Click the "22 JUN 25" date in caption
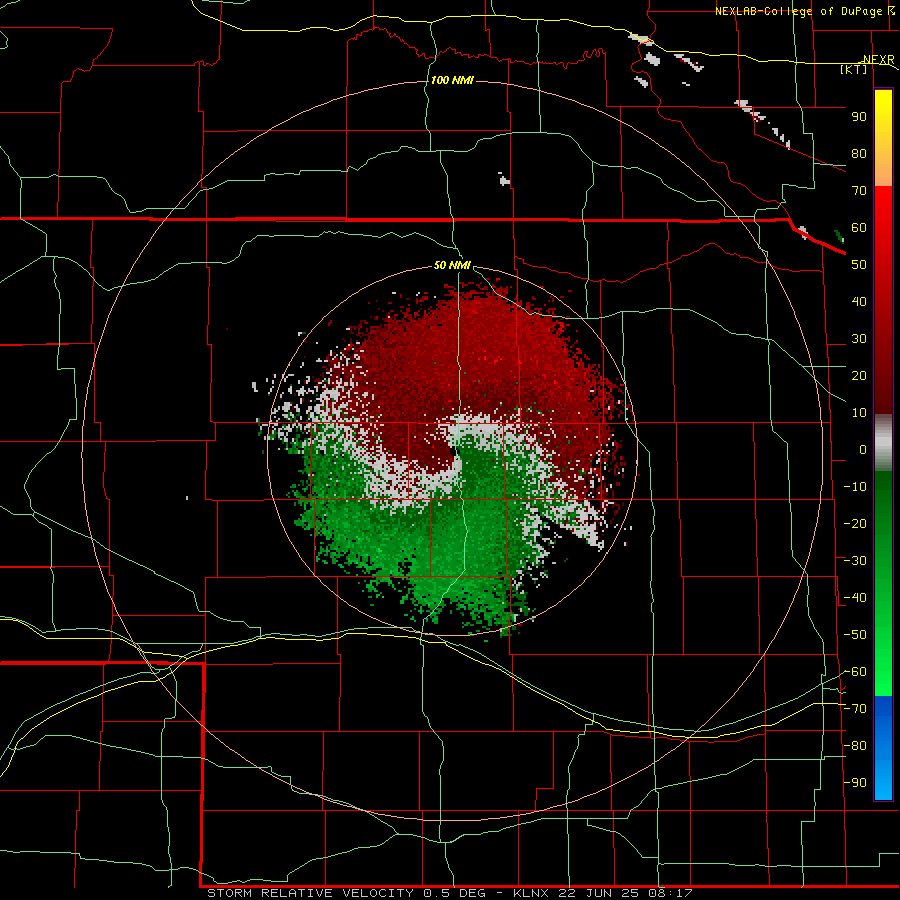The width and height of the screenshot is (900, 900). (x=600, y=893)
